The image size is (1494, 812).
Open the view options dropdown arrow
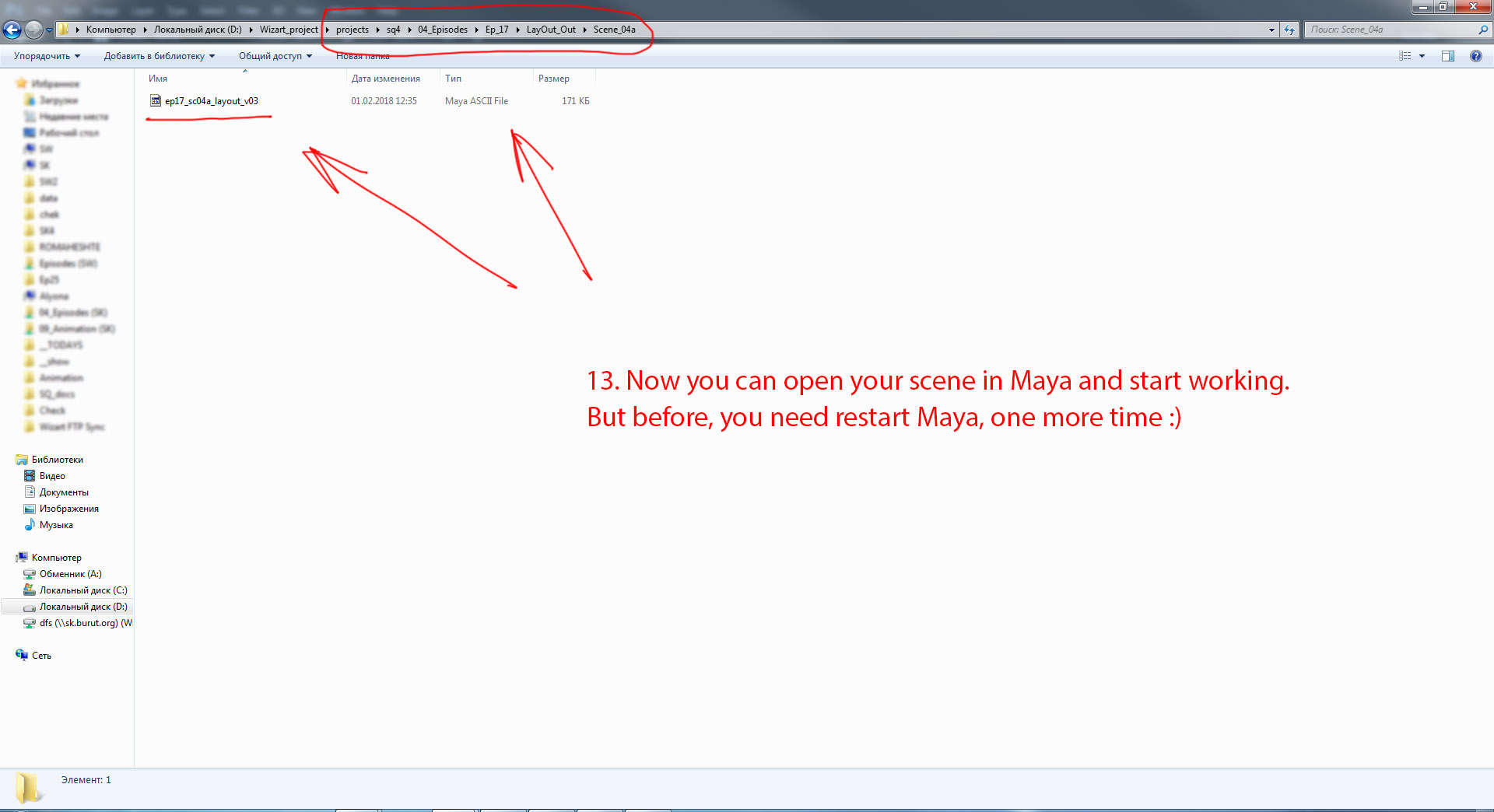(x=1422, y=56)
